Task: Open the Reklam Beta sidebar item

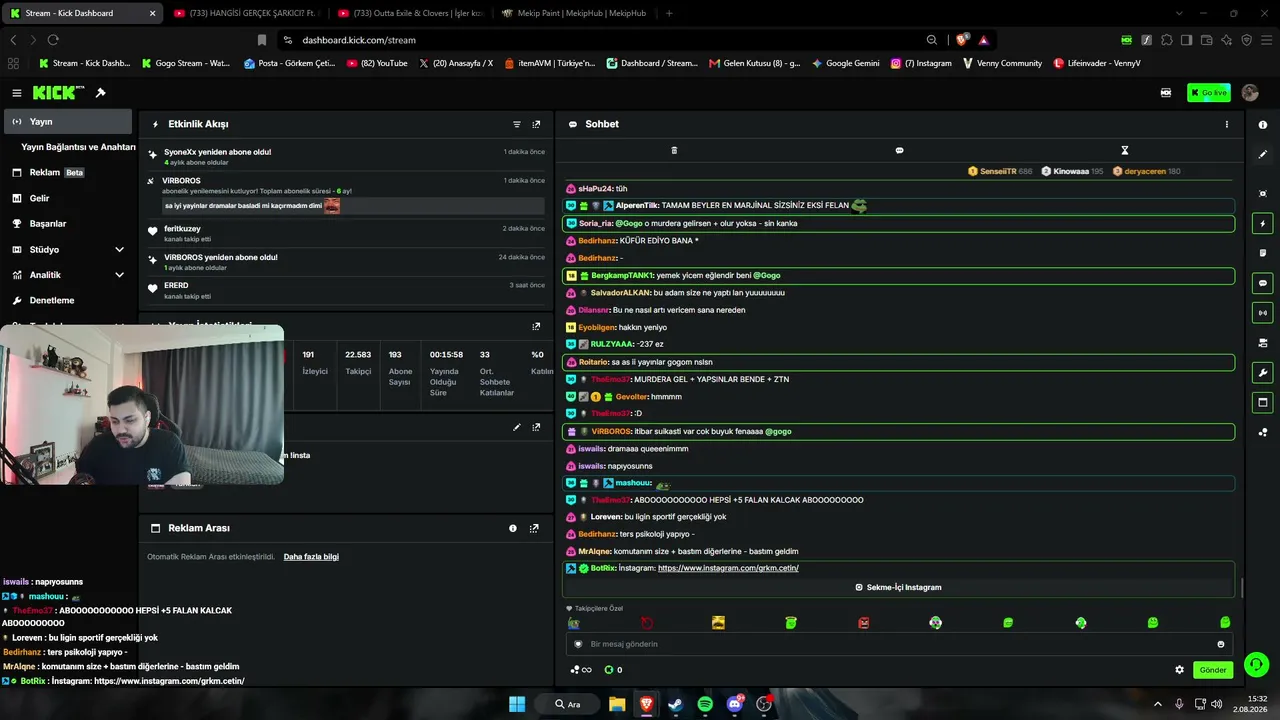Action: pos(69,172)
